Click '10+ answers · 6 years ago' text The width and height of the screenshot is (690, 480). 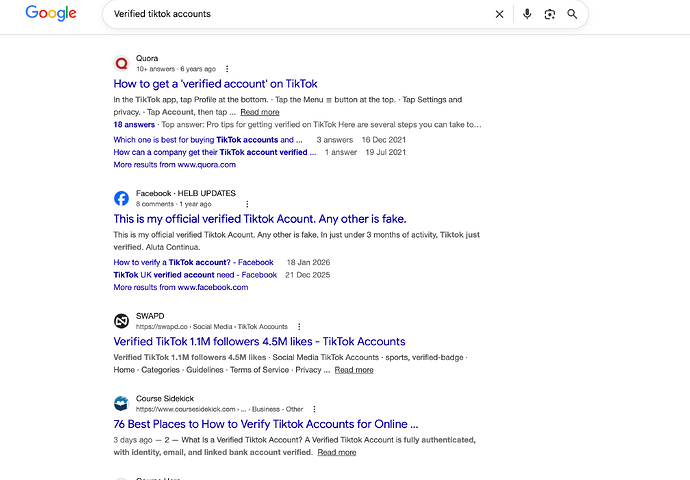(x=176, y=69)
